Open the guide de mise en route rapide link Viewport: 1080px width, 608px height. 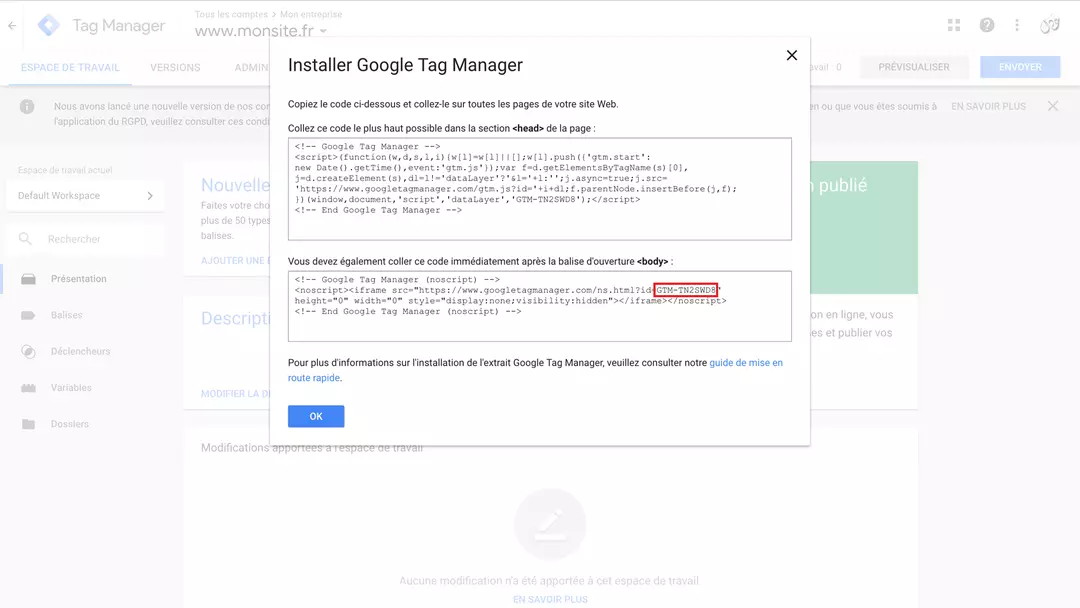(x=535, y=370)
